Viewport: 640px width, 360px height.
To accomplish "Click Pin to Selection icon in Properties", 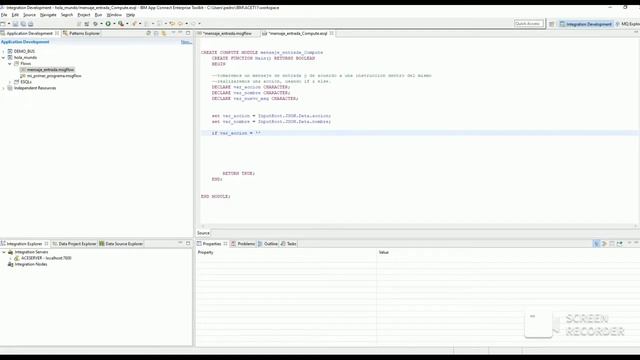I will tap(620, 244).
